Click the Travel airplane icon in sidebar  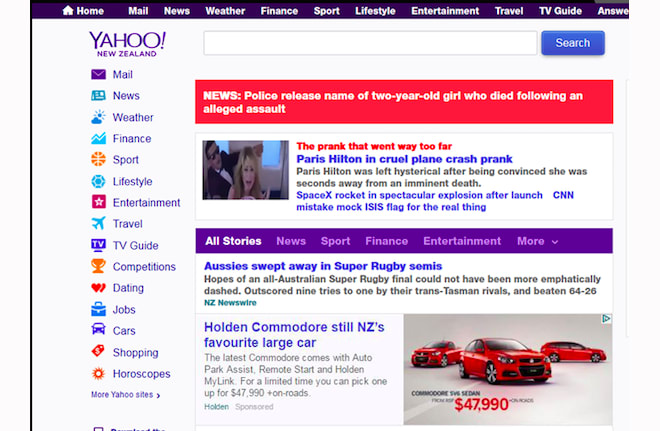point(98,223)
